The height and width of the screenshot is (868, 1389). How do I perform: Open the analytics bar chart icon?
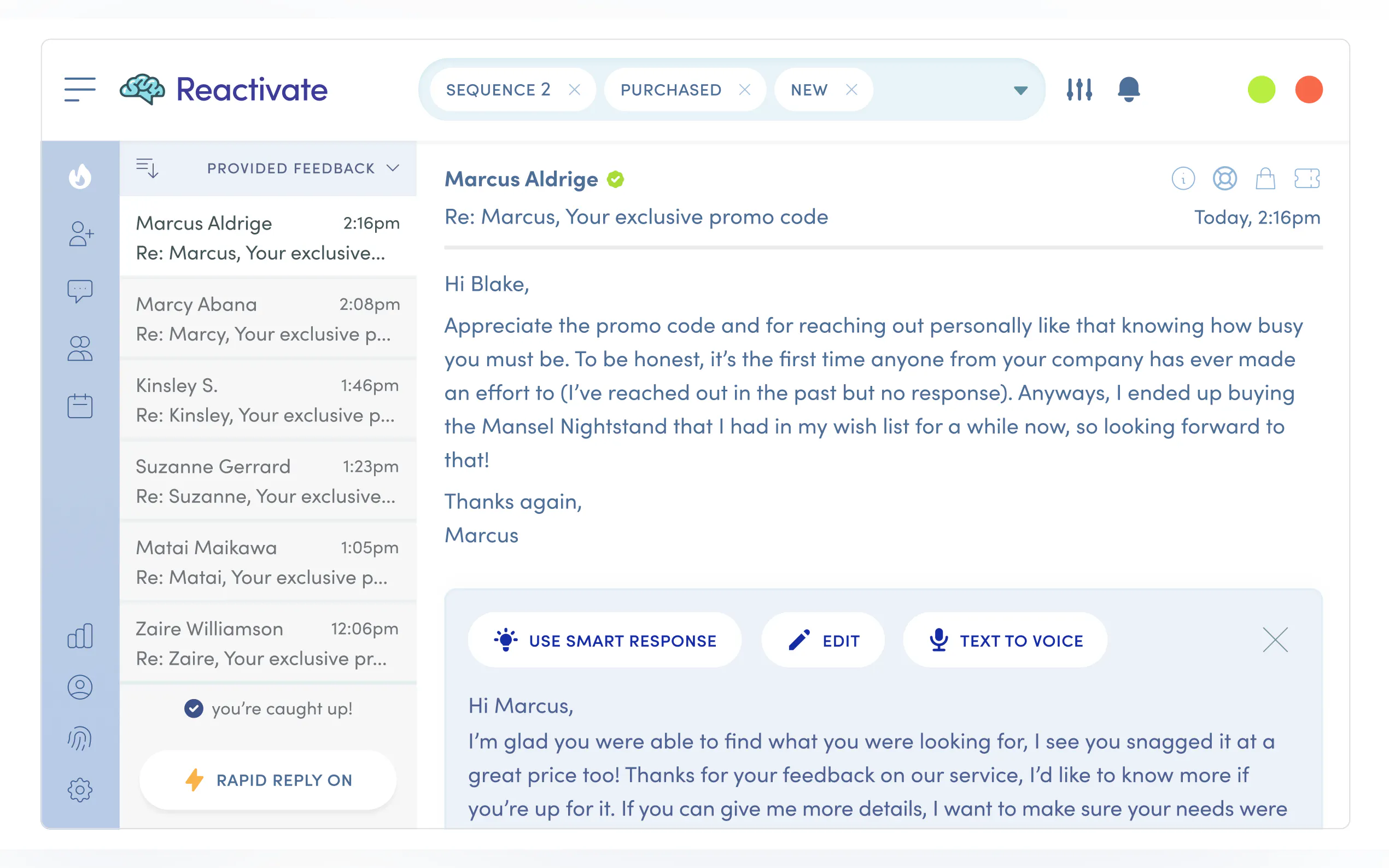coord(80,636)
